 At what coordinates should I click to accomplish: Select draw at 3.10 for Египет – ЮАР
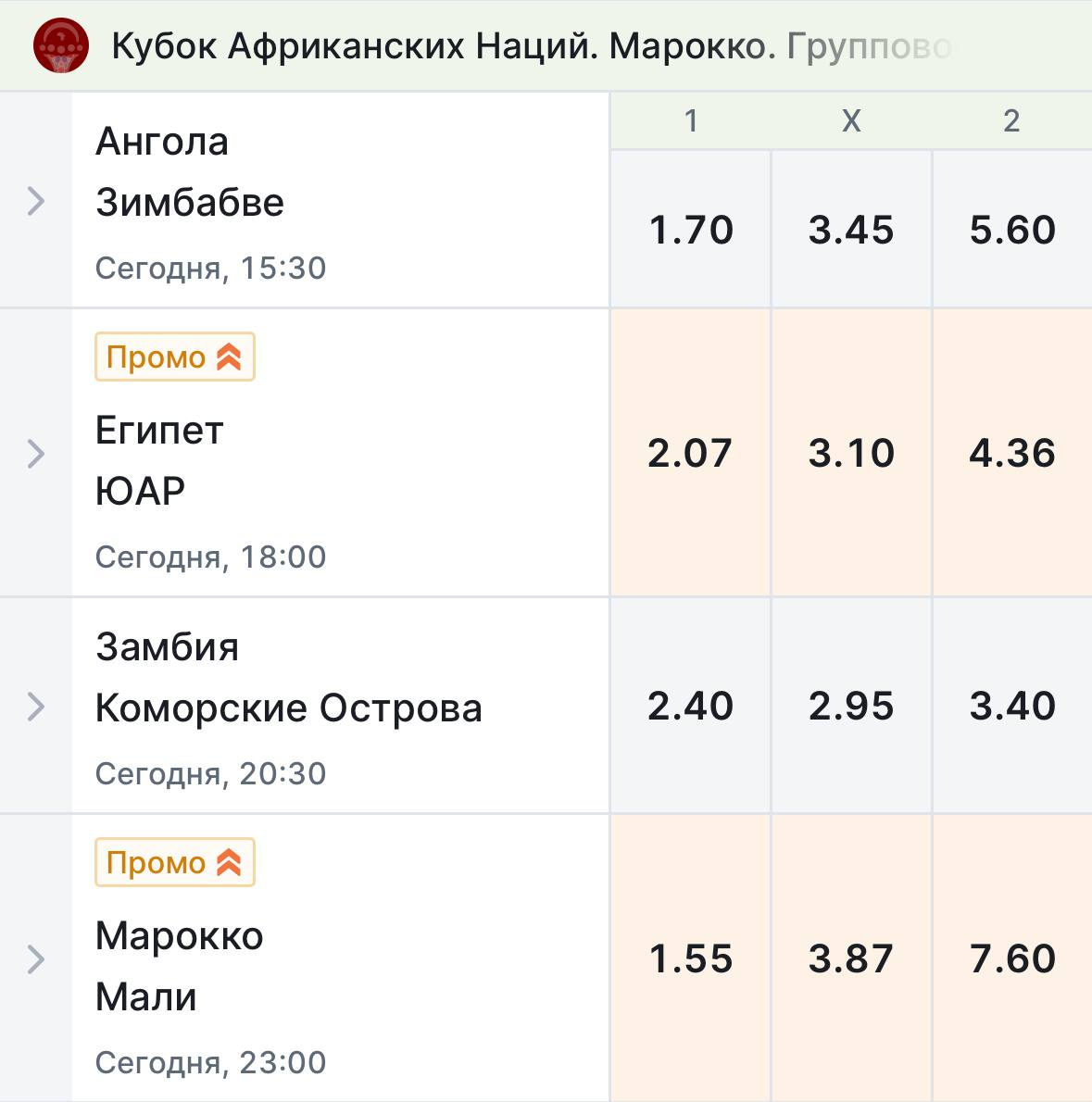(x=851, y=454)
